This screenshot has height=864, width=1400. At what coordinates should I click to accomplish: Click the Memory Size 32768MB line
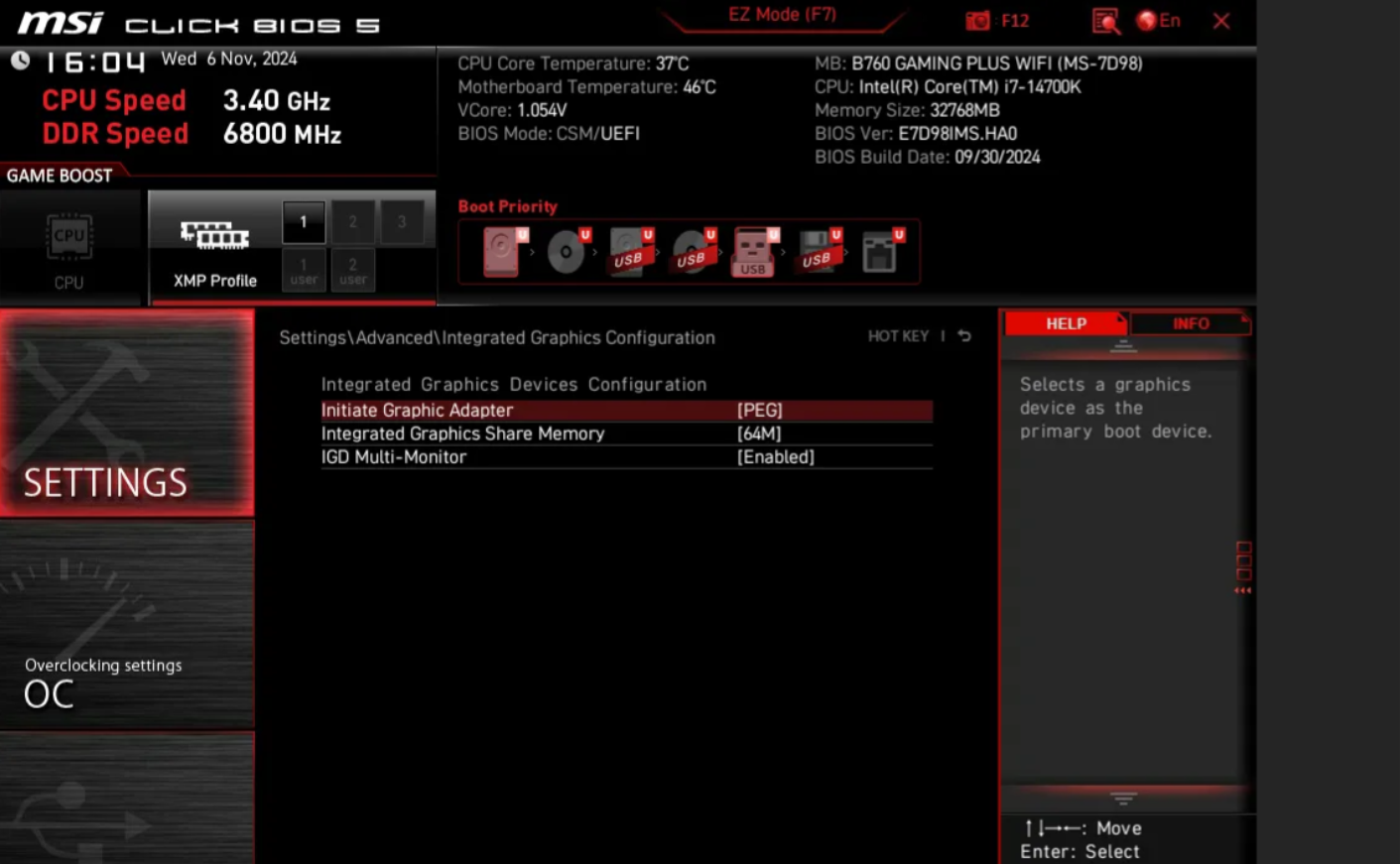click(907, 110)
